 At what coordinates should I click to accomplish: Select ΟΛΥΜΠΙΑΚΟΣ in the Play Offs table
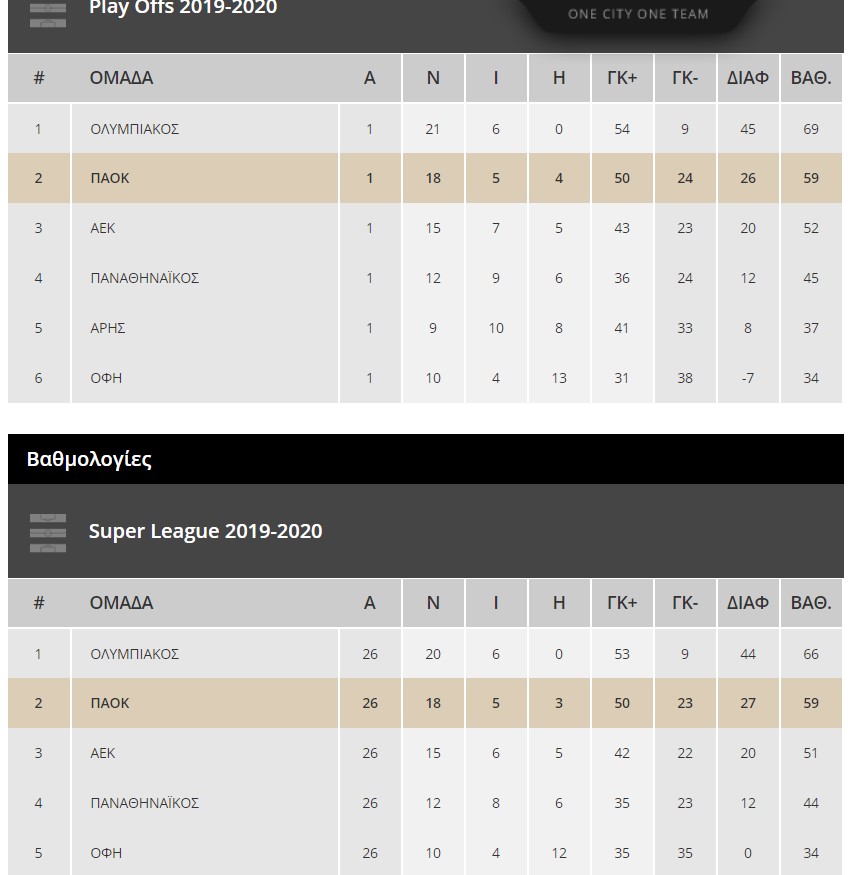click(134, 129)
